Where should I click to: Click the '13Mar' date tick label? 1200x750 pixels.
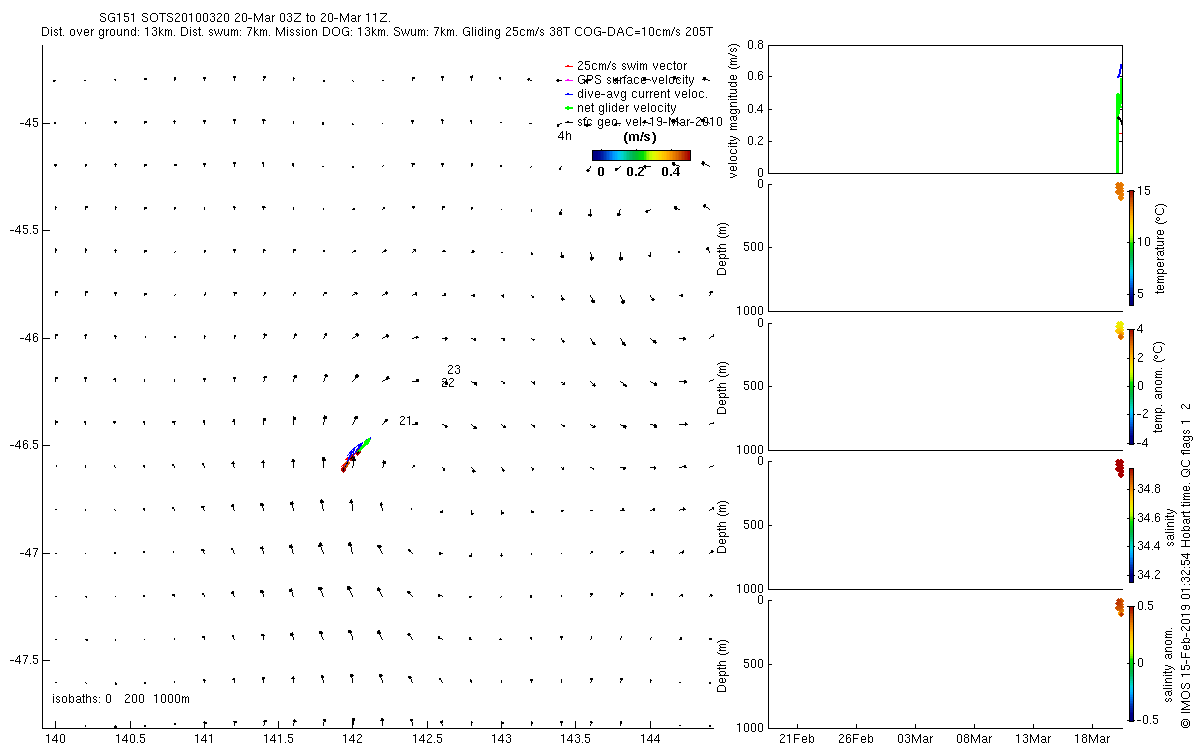[1033, 738]
